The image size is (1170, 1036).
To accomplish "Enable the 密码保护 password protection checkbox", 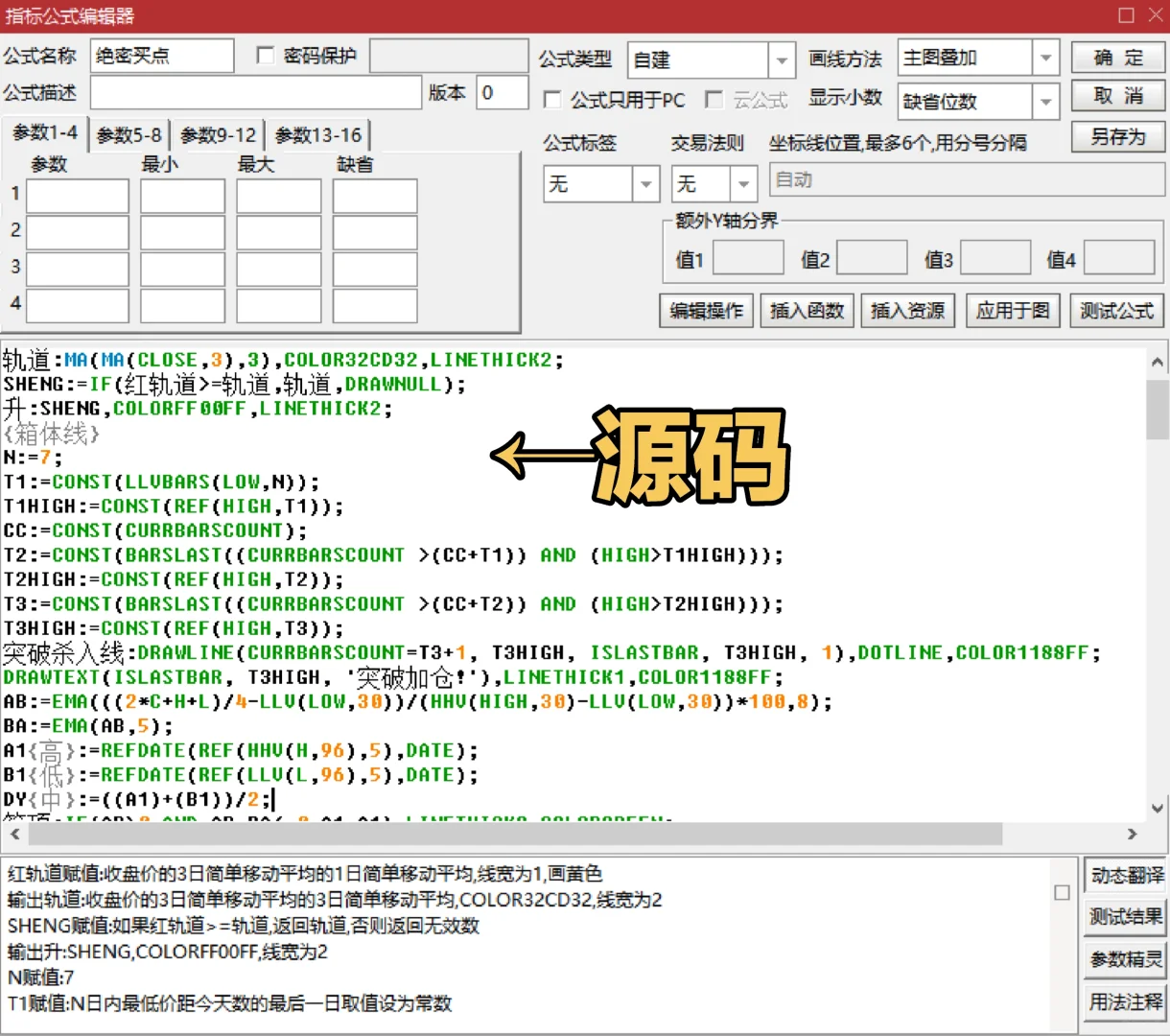I will (x=265, y=55).
